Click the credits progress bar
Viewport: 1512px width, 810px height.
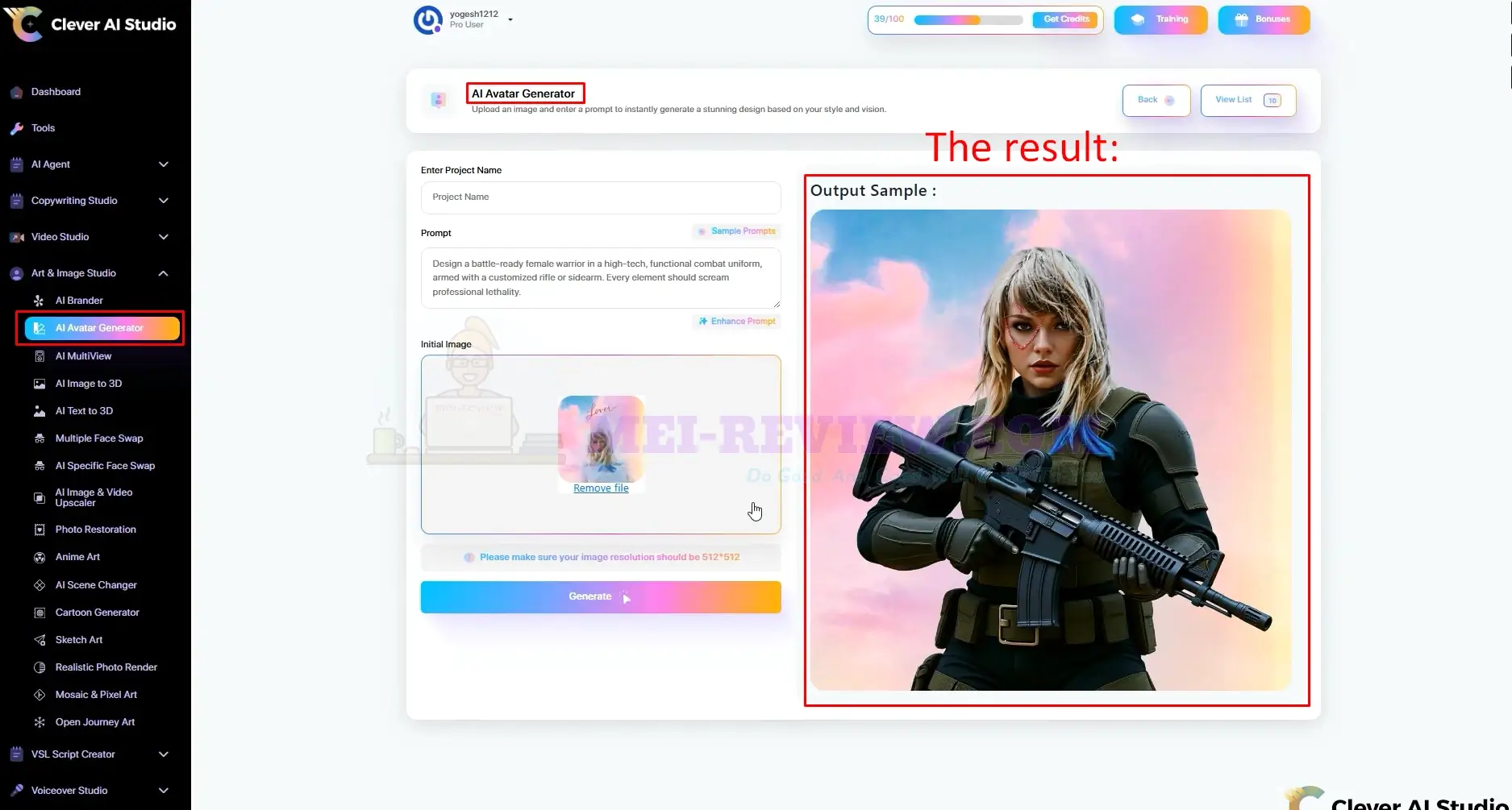pos(968,20)
